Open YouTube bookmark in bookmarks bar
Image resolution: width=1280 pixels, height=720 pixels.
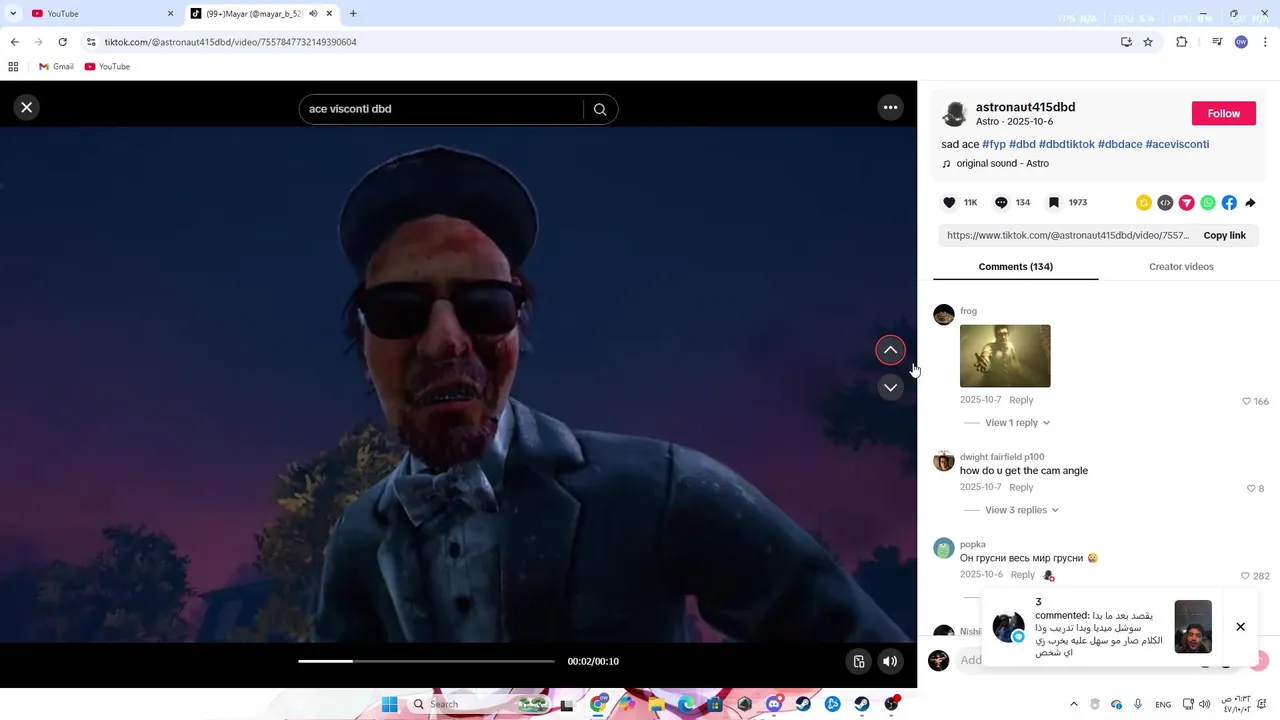coord(107,66)
